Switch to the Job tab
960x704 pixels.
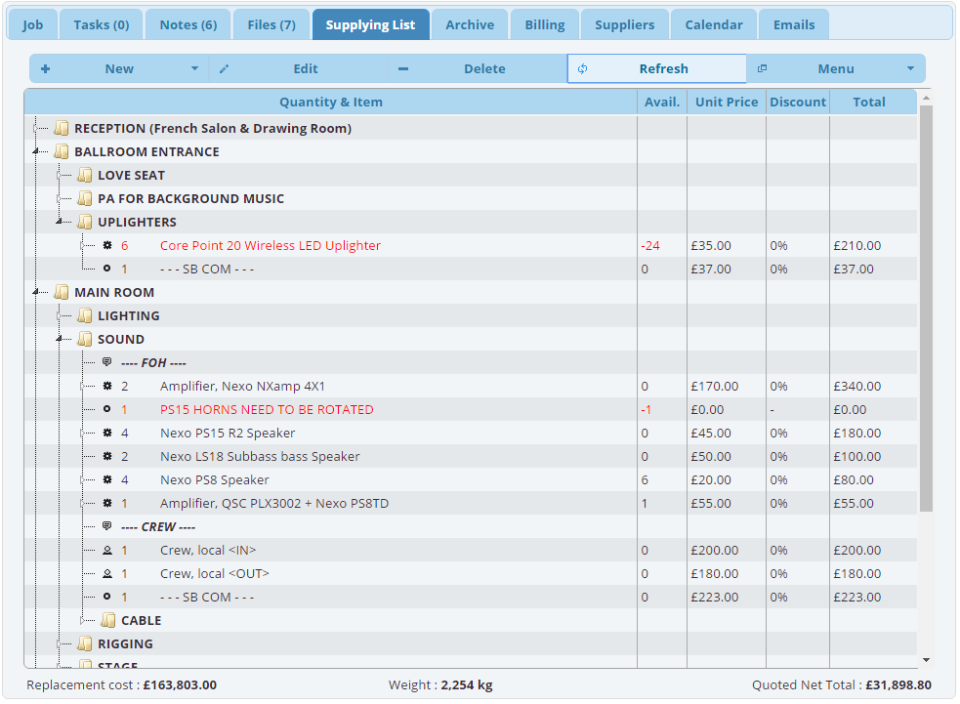(32, 24)
